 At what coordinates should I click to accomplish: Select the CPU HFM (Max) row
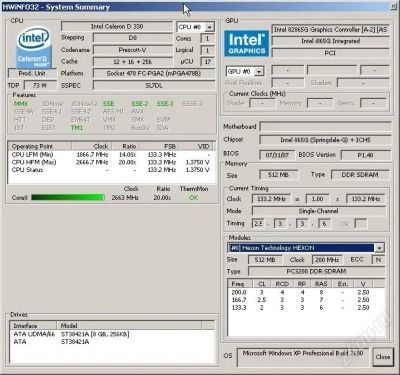pos(111,162)
